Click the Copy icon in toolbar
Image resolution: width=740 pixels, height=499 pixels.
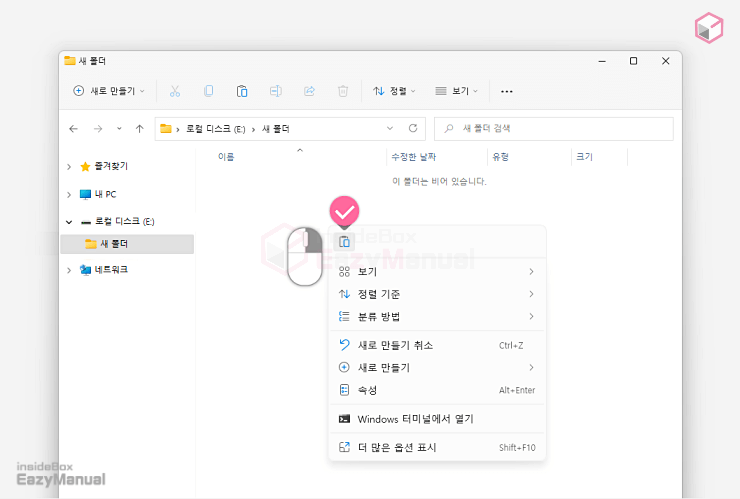[208, 91]
